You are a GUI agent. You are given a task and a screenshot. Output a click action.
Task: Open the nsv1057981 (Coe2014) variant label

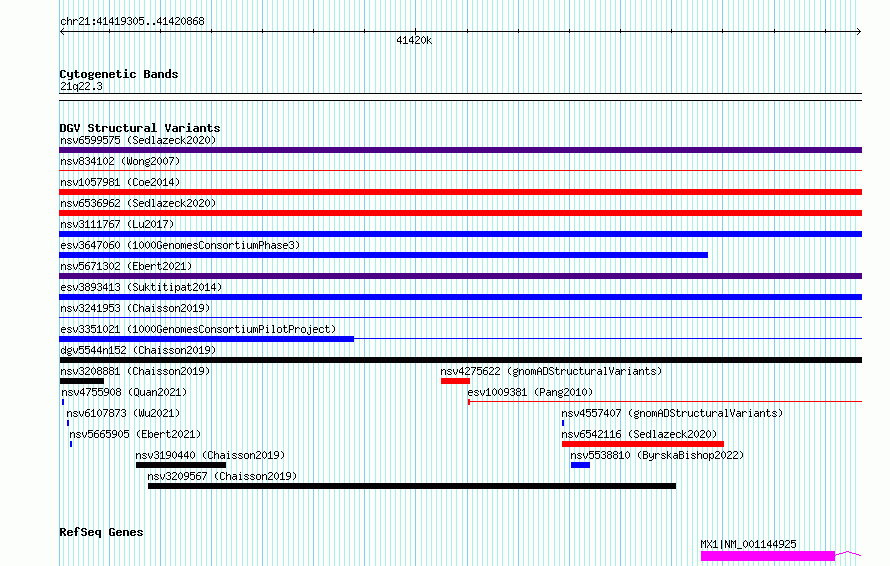(x=120, y=182)
